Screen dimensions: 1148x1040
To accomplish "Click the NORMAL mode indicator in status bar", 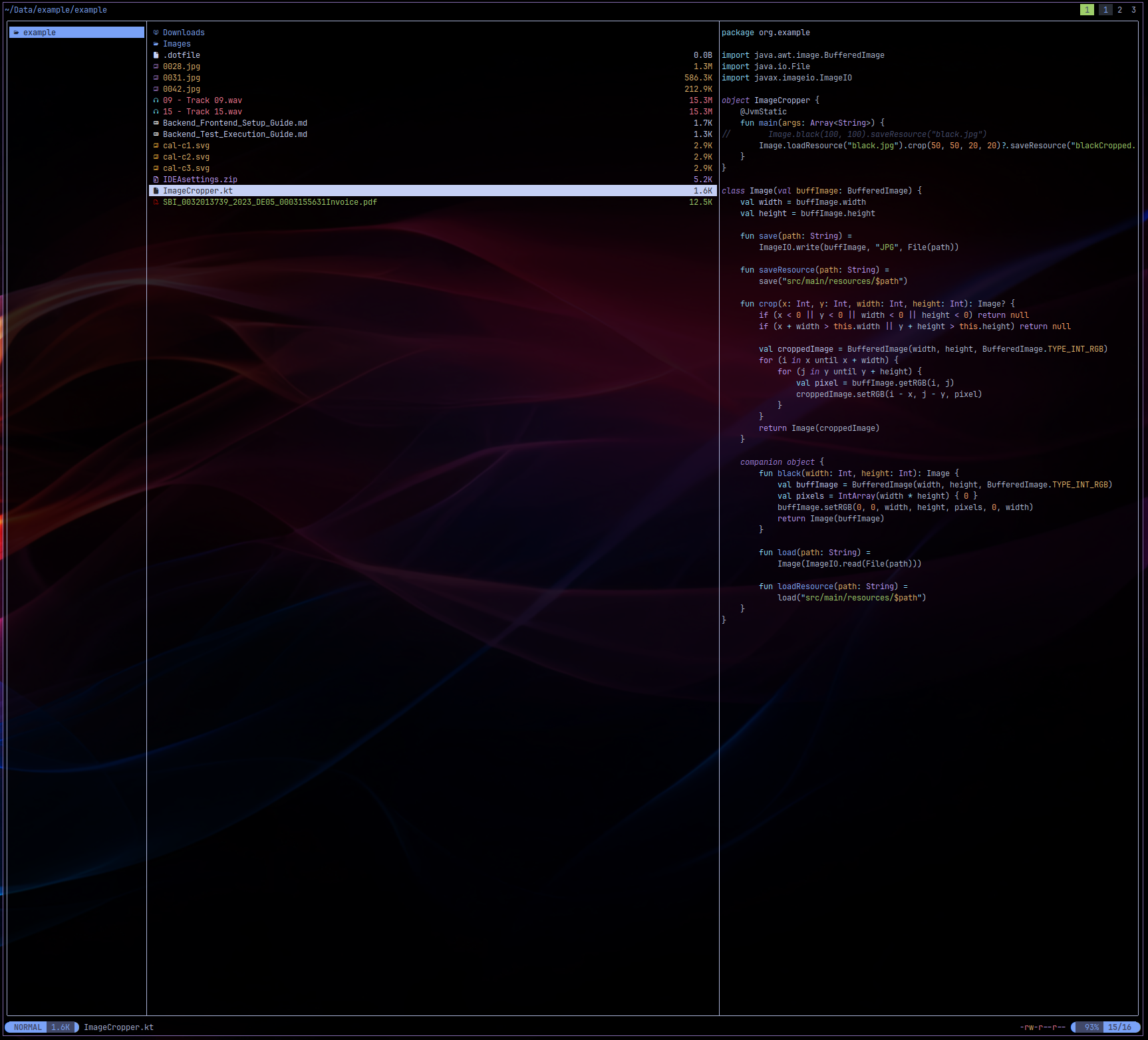I will click(27, 1027).
